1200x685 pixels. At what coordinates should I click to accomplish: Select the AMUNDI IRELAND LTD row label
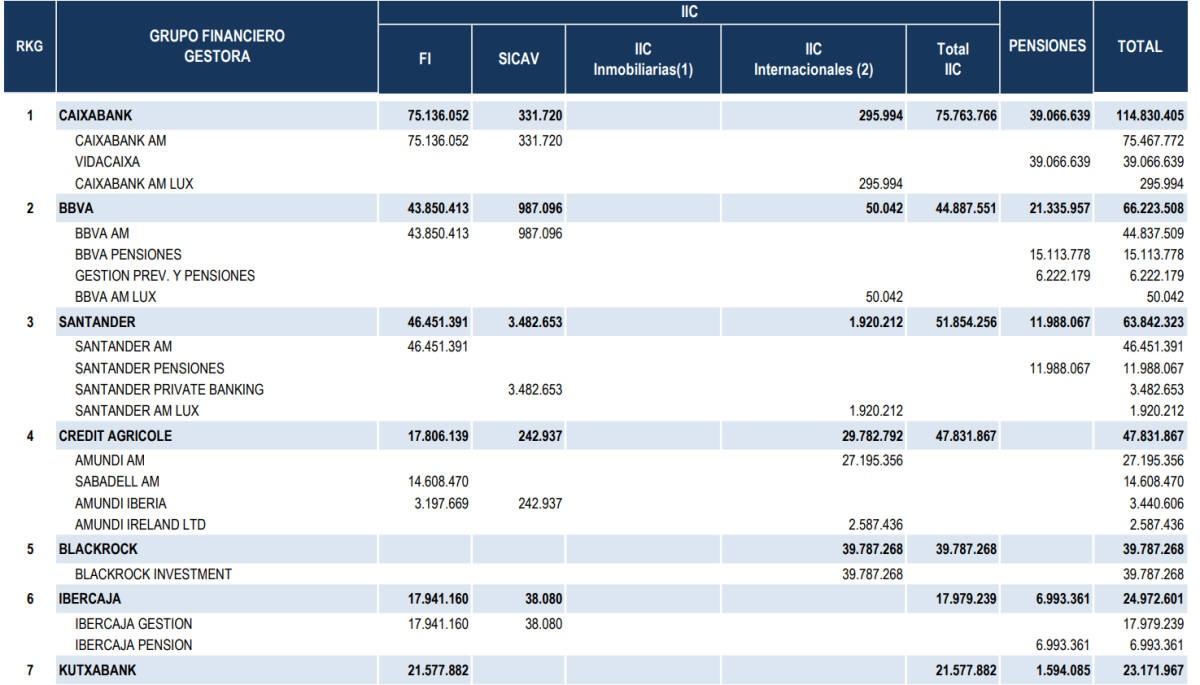[140, 525]
